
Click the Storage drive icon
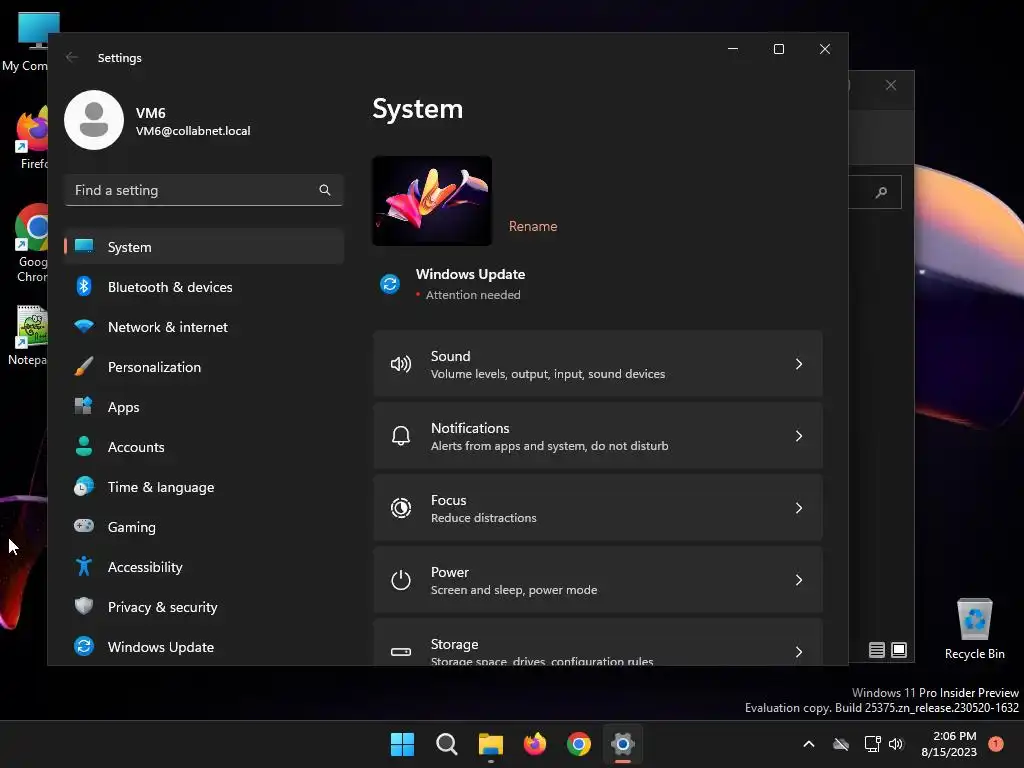401,651
